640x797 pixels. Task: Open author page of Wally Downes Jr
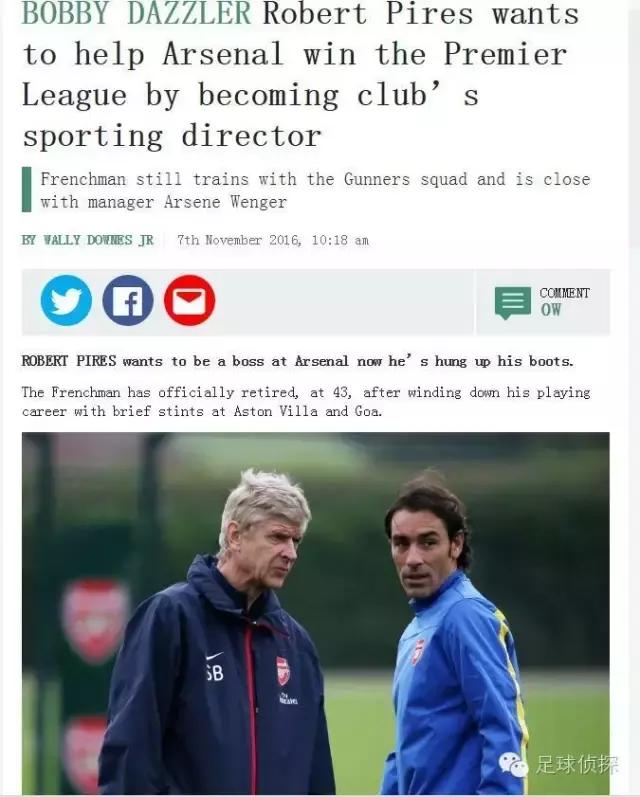pyautogui.click(x=87, y=240)
